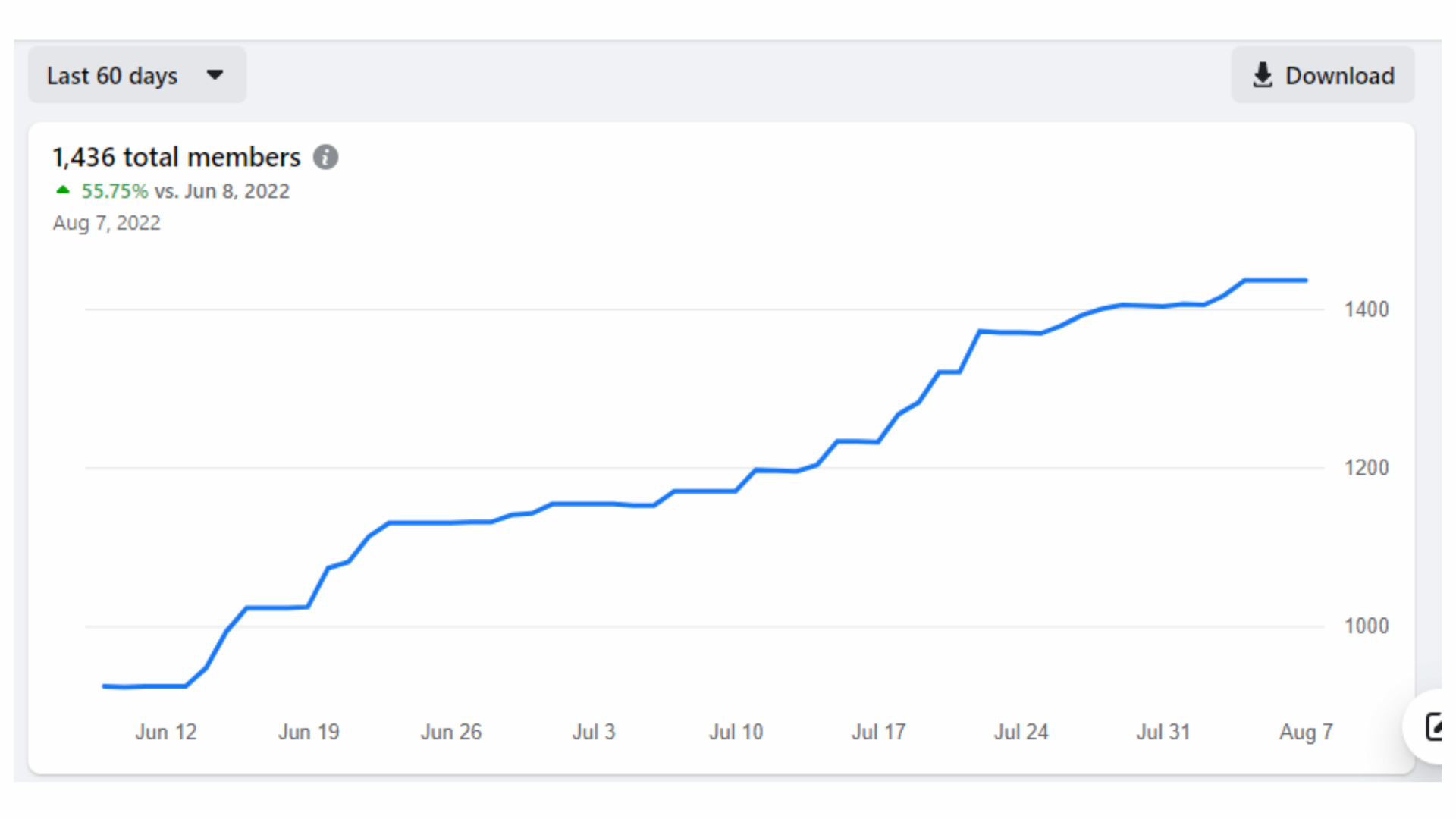The image size is (1456, 819).
Task: Click the 1400 y-axis value
Action: tap(1367, 309)
